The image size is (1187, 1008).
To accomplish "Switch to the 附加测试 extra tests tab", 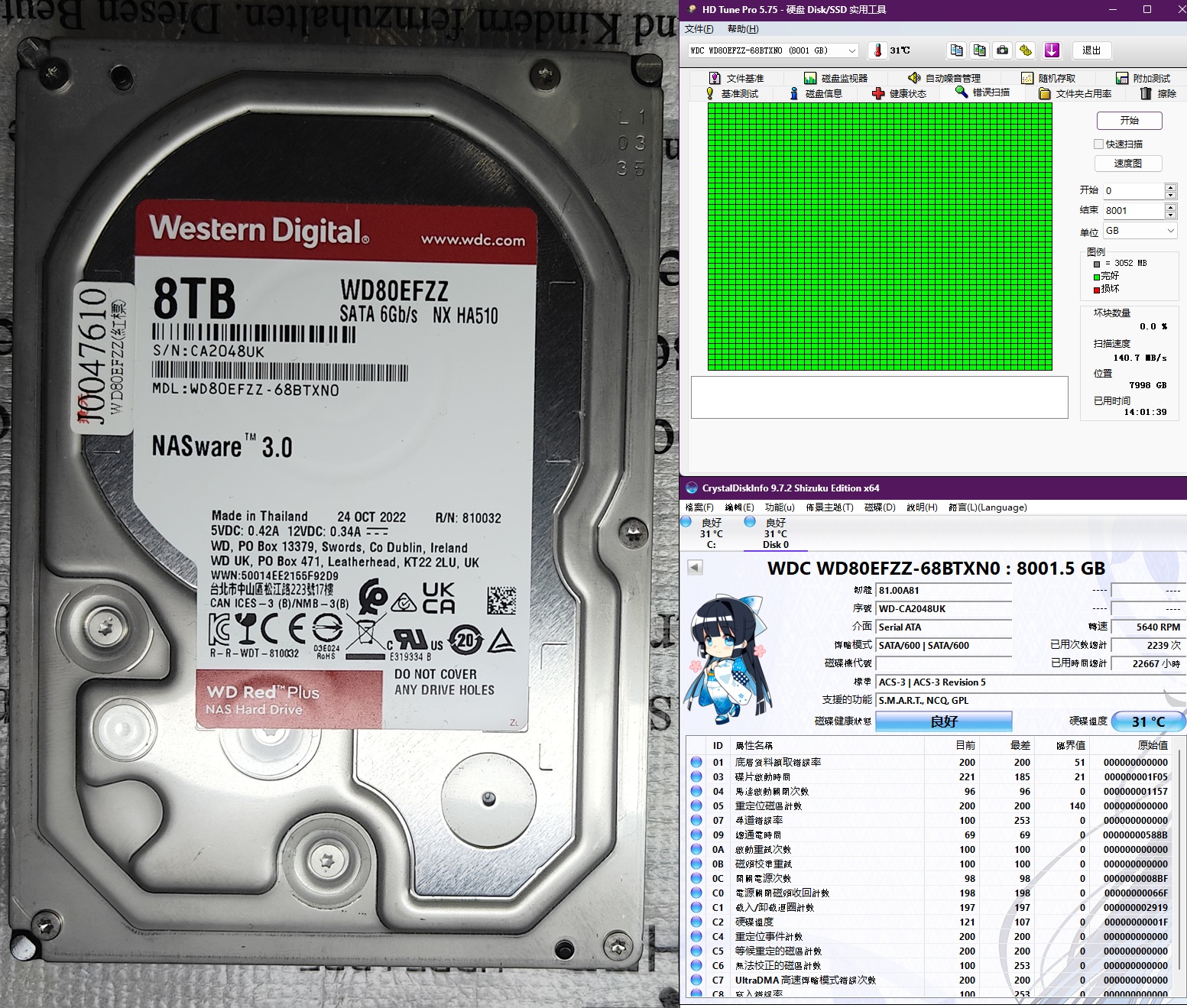I will pyautogui.click(x=1143, y=78).
